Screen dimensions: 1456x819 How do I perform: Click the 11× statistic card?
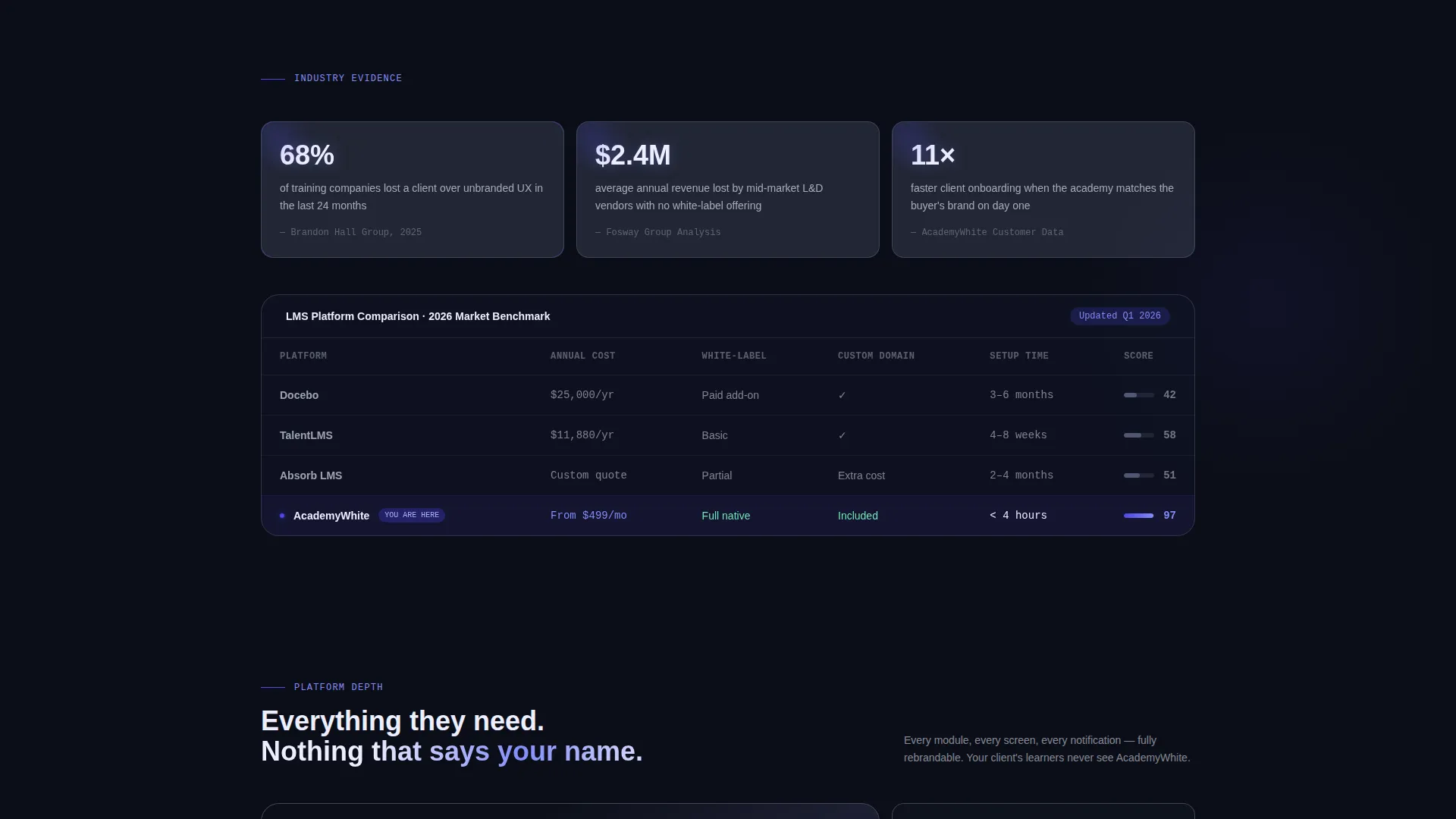[x=1043, y=190]
